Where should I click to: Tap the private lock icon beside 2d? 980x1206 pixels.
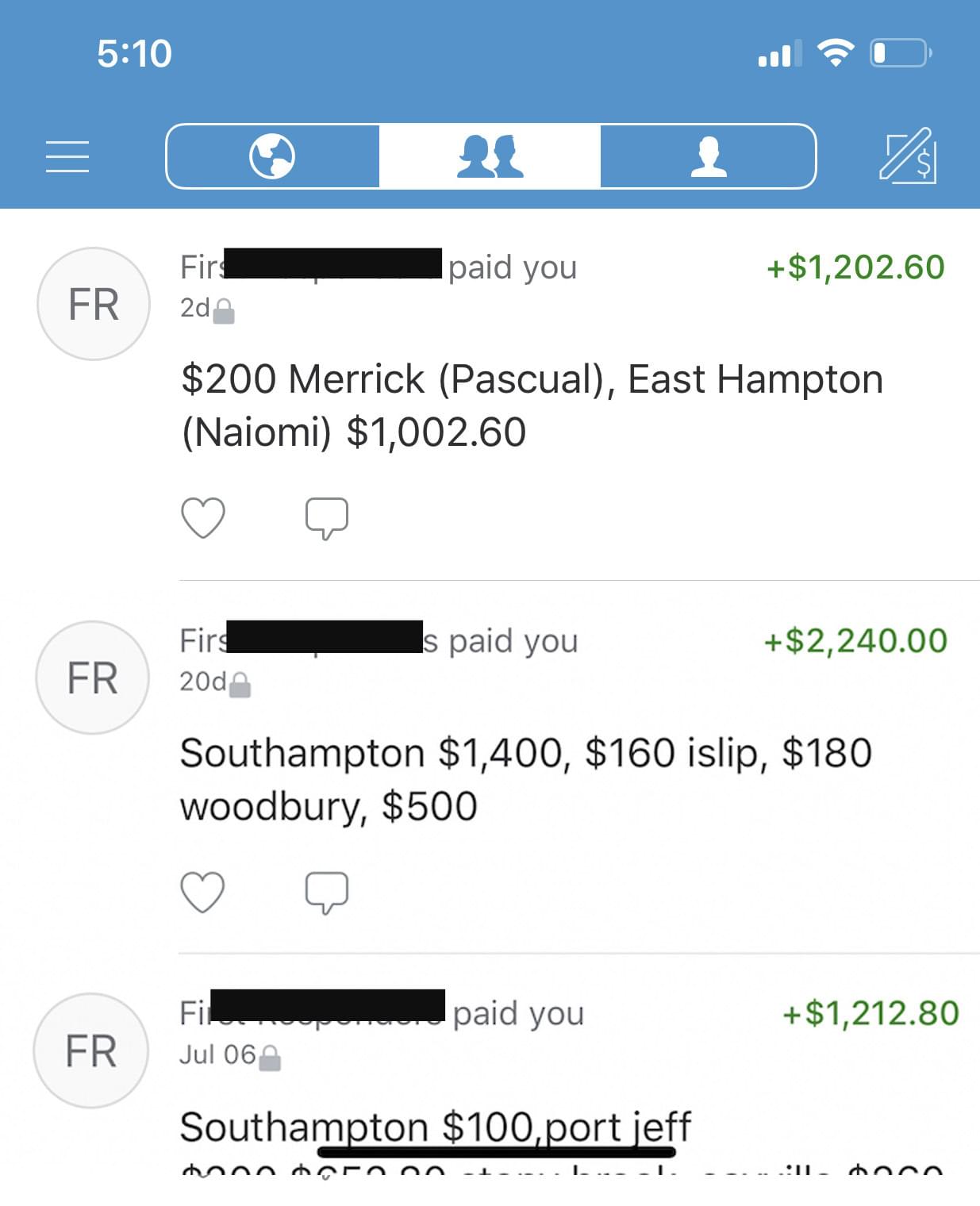pos(225,311)
